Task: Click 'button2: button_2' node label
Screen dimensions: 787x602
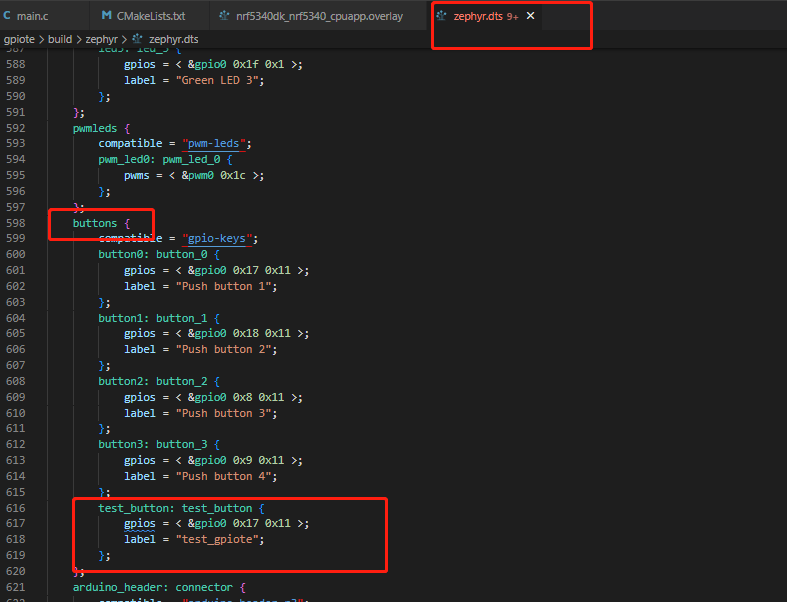Action: click(x=153, y=381)
